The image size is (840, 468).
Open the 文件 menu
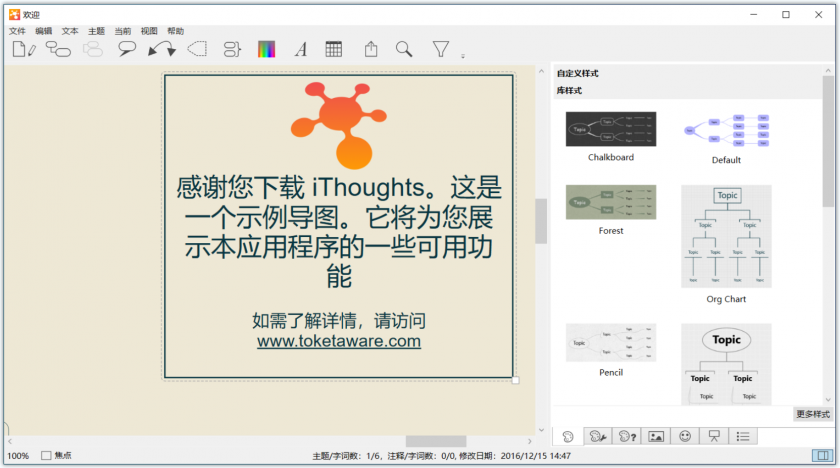pos(18,31)
